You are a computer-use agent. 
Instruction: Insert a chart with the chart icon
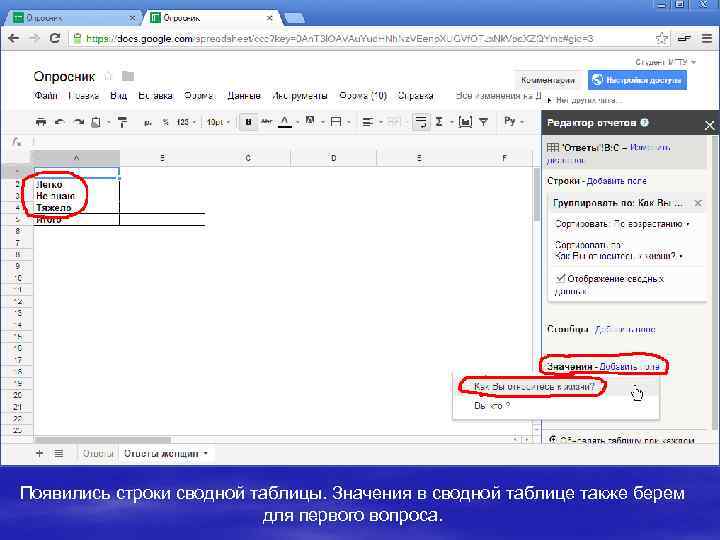(465, 122)
